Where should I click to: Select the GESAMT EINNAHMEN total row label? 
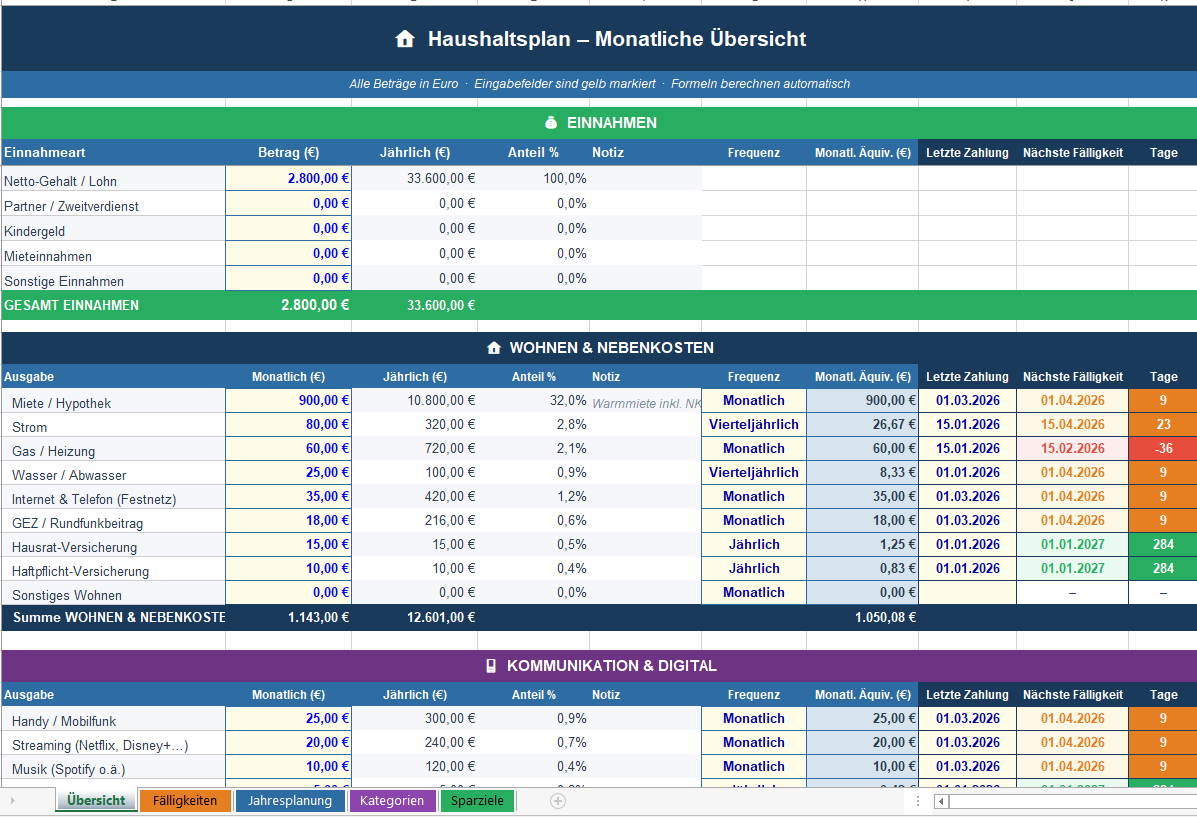coord(72,305)
